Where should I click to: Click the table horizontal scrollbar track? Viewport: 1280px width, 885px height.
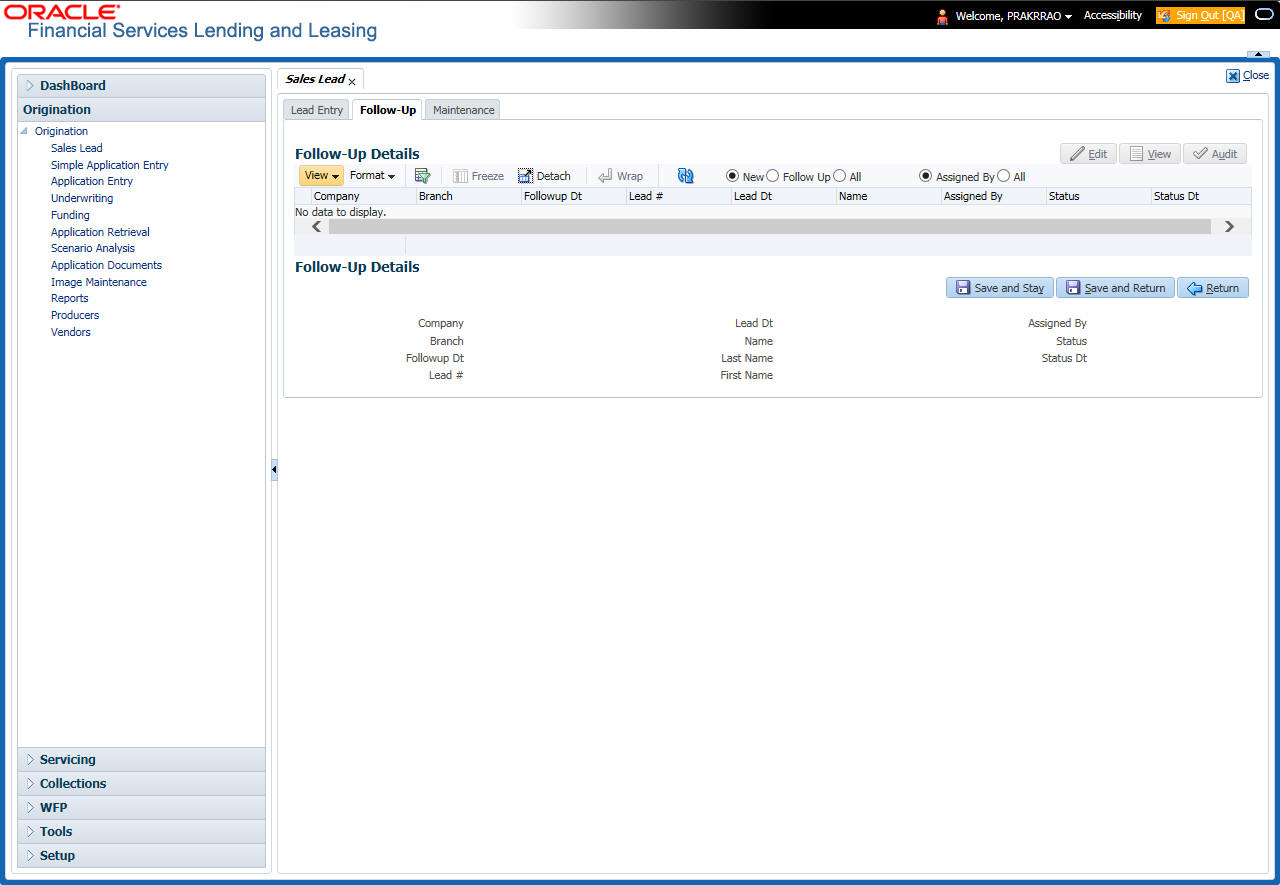770,227
